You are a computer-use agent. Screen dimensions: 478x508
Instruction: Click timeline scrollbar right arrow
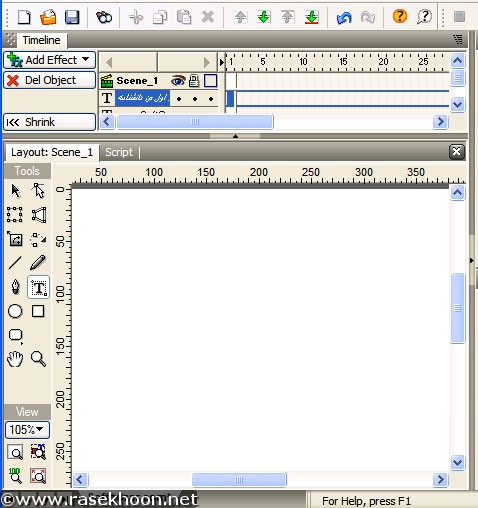point(441,122)
